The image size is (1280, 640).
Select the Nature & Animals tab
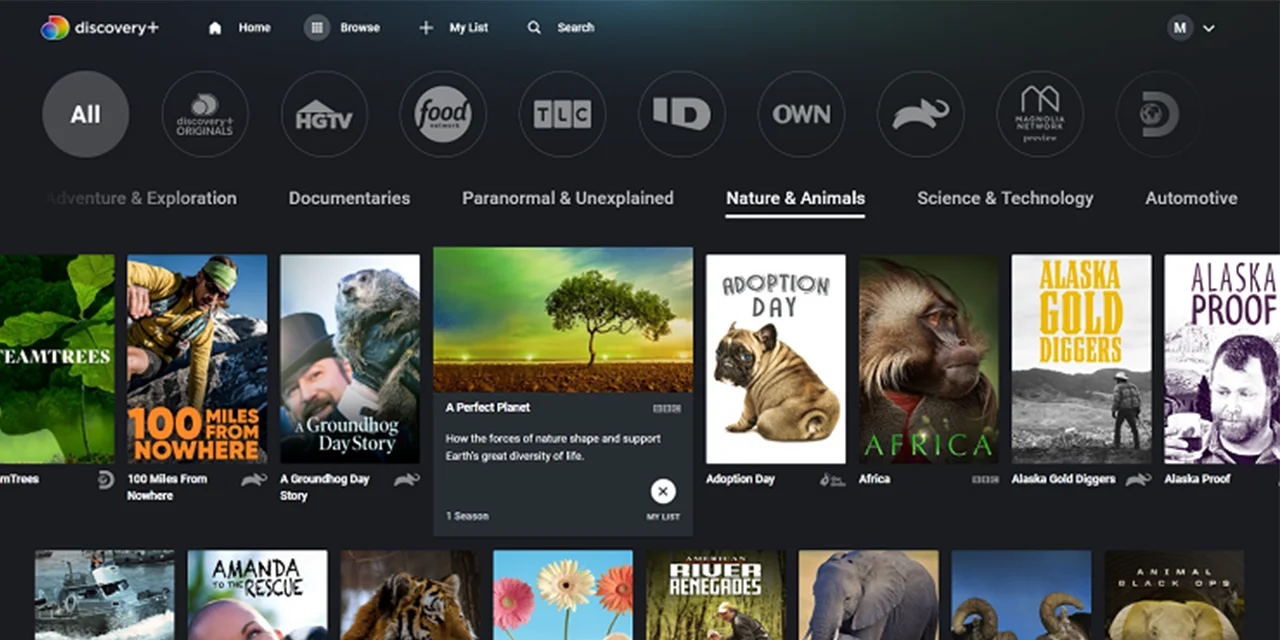(x=796, y=198)
